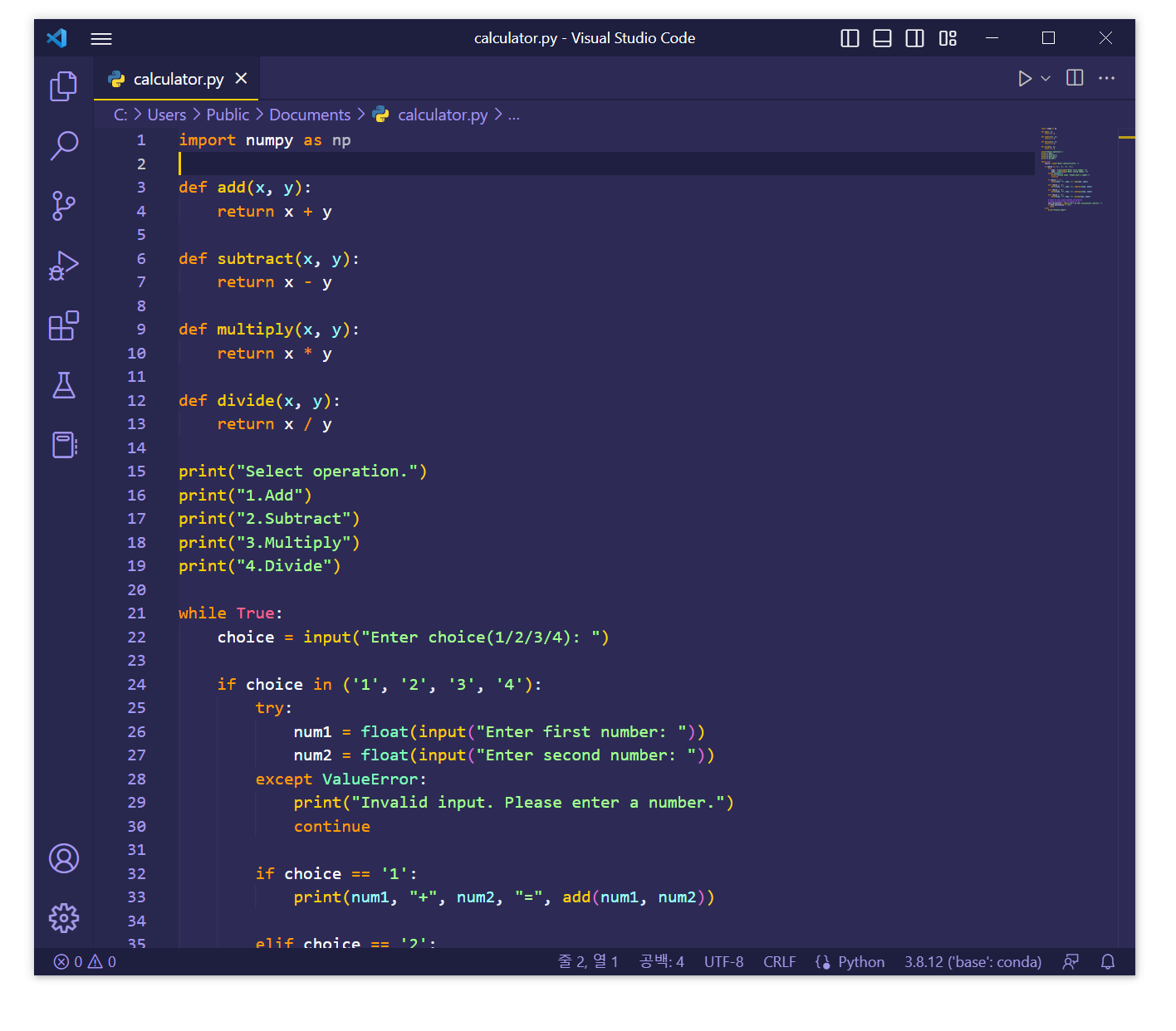1176x1031 pixels.
Task: Select the Python language mode
Action: pyautogui.click(x=861, y=961)
